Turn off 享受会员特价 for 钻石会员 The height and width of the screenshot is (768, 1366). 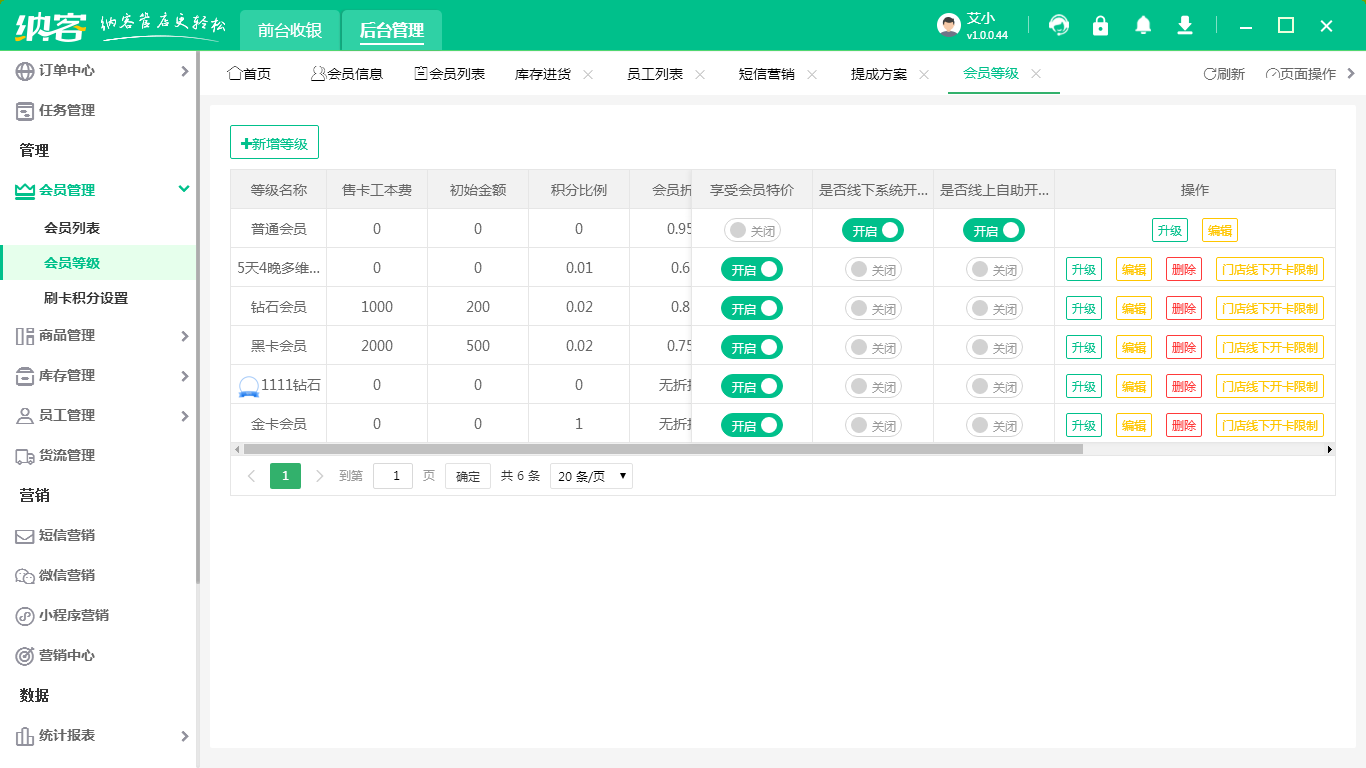[752, 308]
